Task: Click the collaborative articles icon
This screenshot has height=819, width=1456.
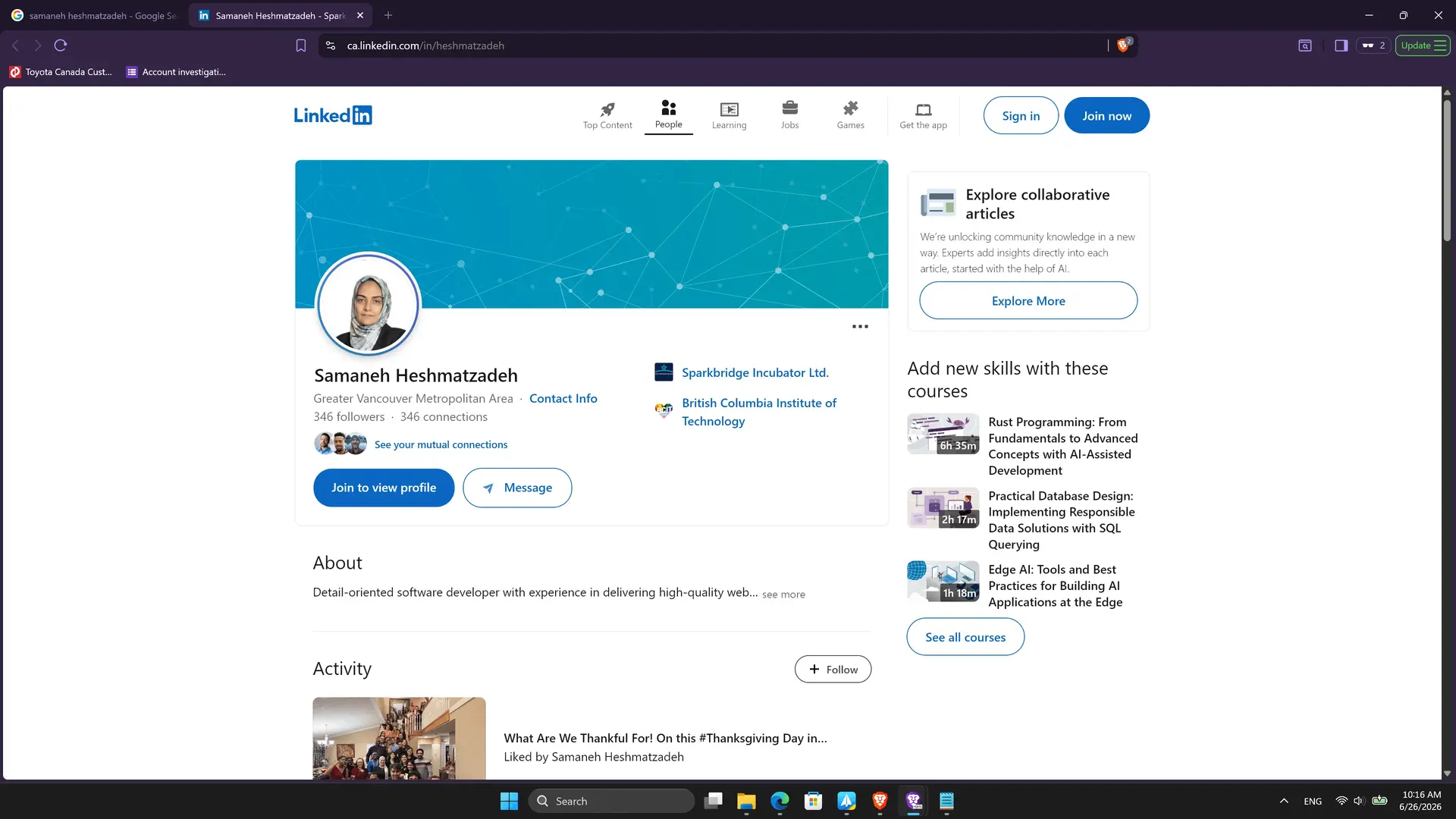Action: pos(938,203)
